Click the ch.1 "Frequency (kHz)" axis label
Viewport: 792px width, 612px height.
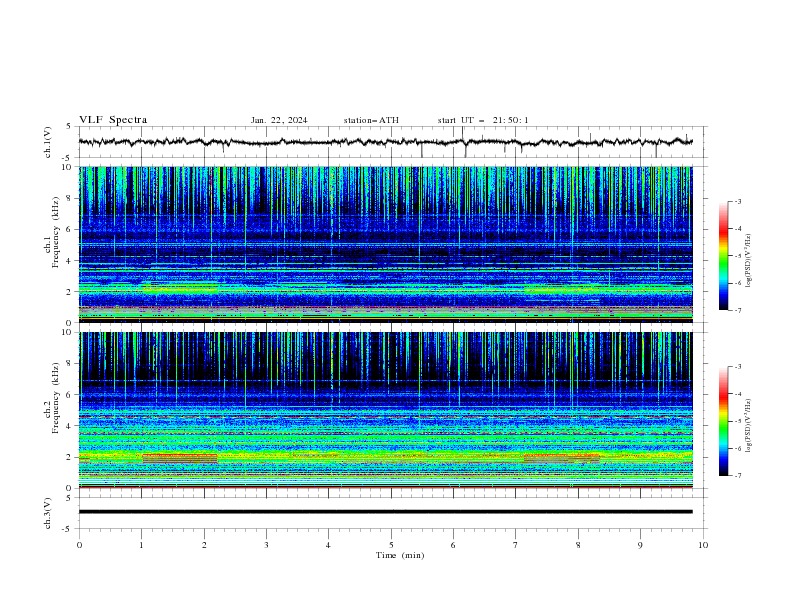click(x=55, y=232)
